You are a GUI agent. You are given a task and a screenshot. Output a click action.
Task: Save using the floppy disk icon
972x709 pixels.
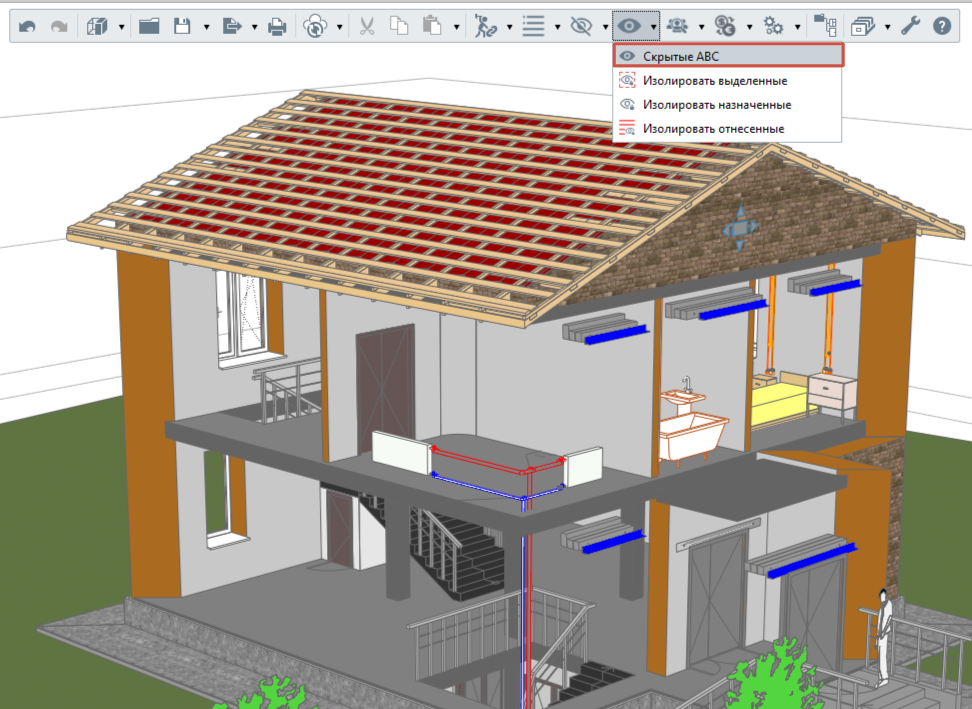coord(182,26)
